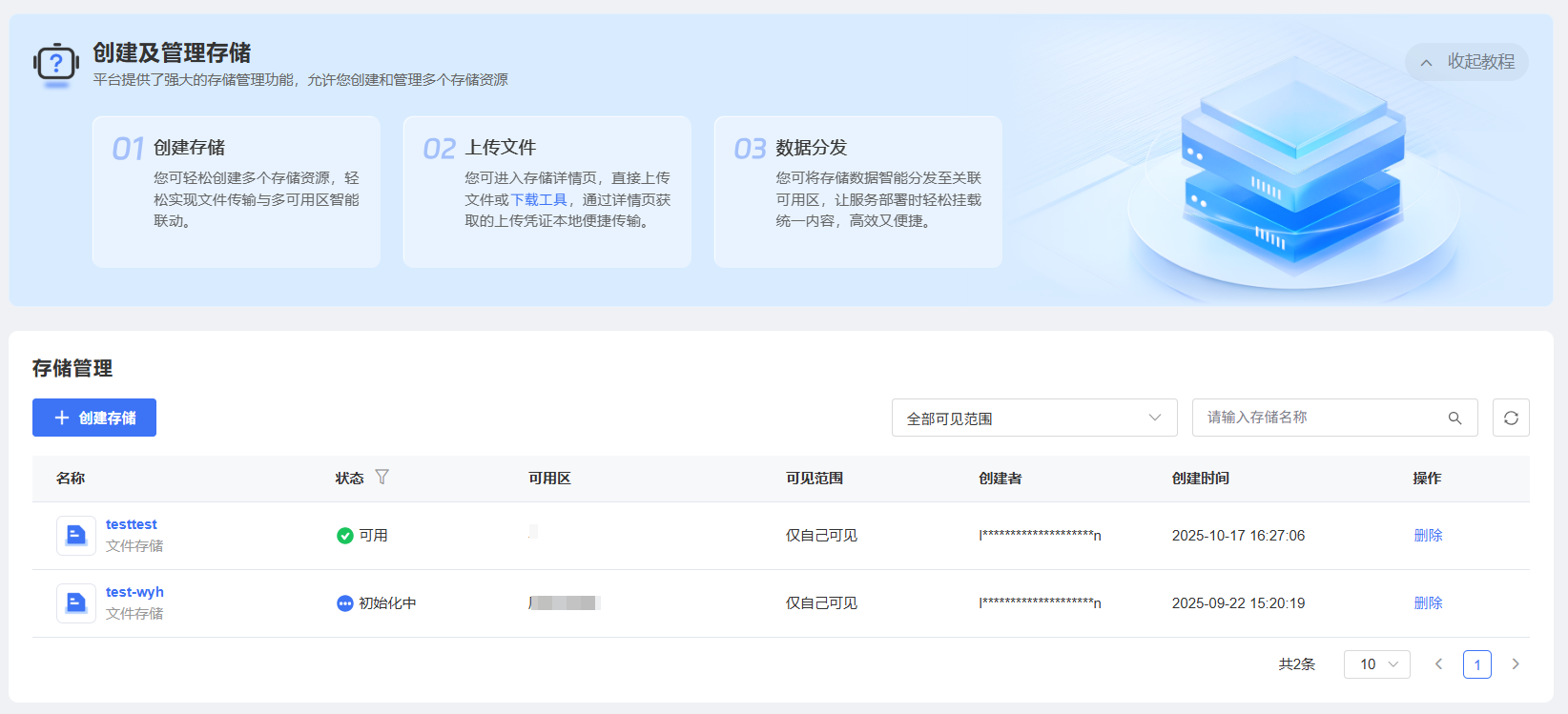Open the 全部可见范围 visibility dropdown

tap(1034, 418)
